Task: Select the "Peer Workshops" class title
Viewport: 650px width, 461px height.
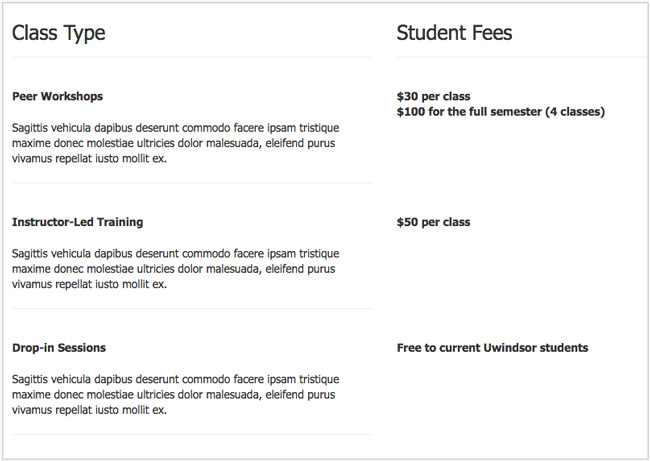Action: [57, 97]
